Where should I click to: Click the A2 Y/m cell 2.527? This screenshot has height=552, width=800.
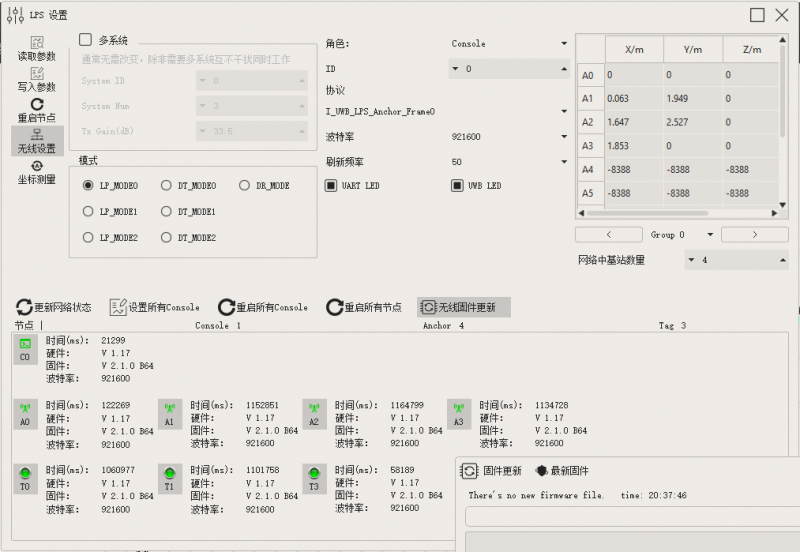tap(693, 122)
